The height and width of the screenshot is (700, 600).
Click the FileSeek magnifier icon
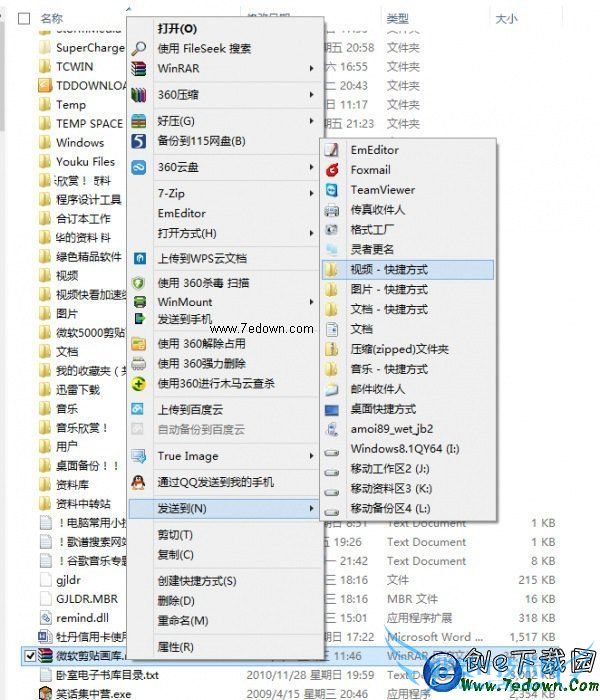click(139, 48)
